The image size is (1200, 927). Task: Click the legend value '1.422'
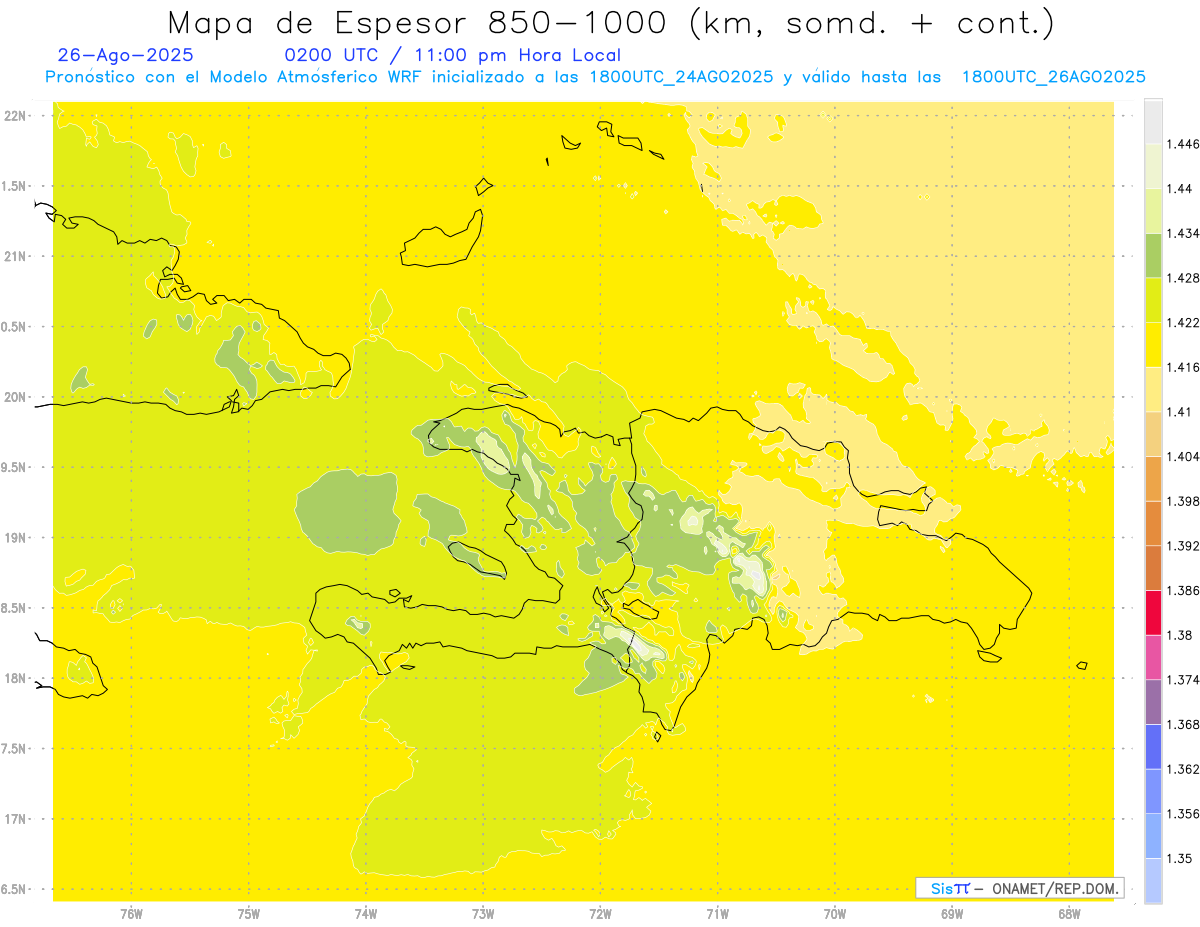click(x=1185, y=322)
